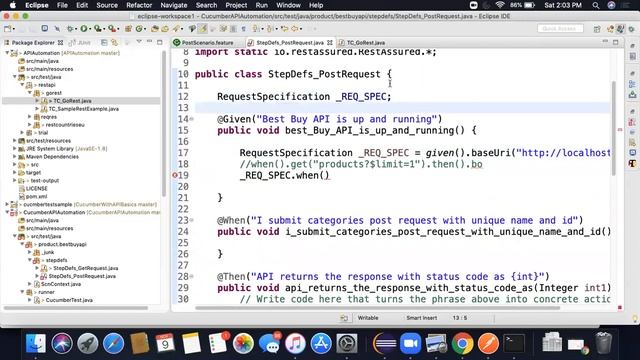Select CucumberTest.java in the tree
Screen dimensions: 640x360
click(x=69, y=300)
